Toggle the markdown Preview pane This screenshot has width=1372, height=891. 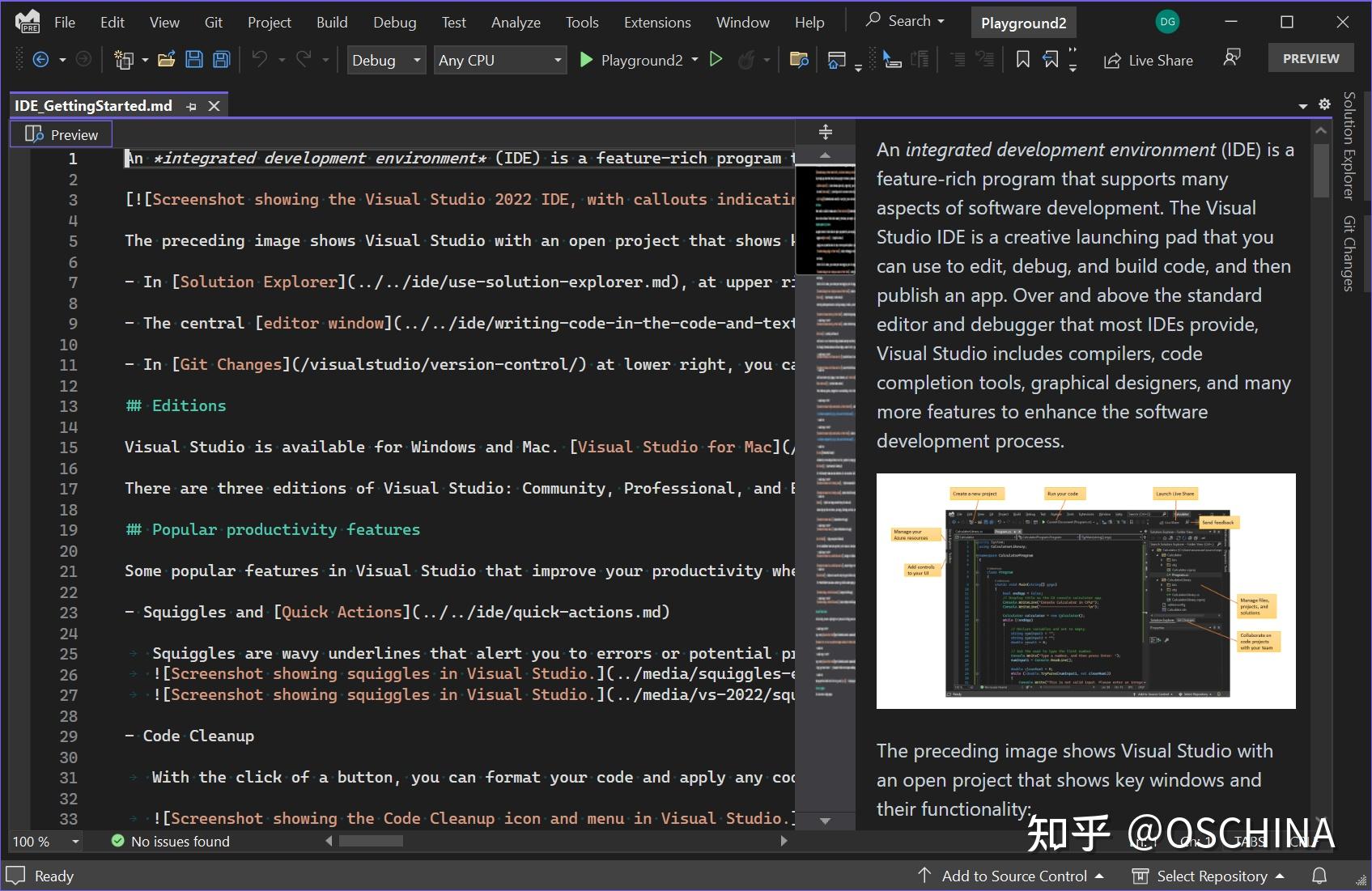point(61,134)
